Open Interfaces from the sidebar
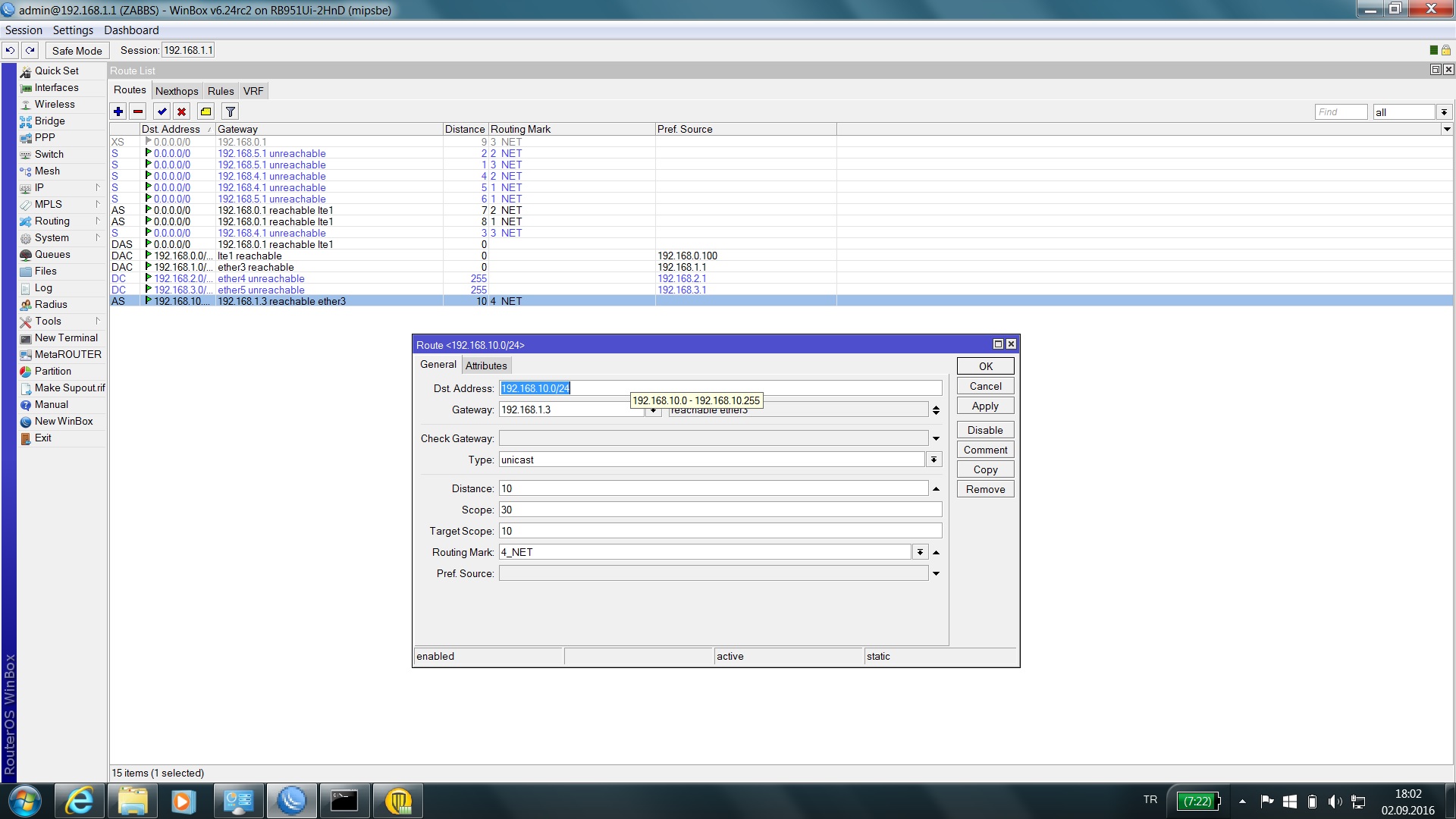The width and height of the screenshot is (1456, 819). pos(56,87)
